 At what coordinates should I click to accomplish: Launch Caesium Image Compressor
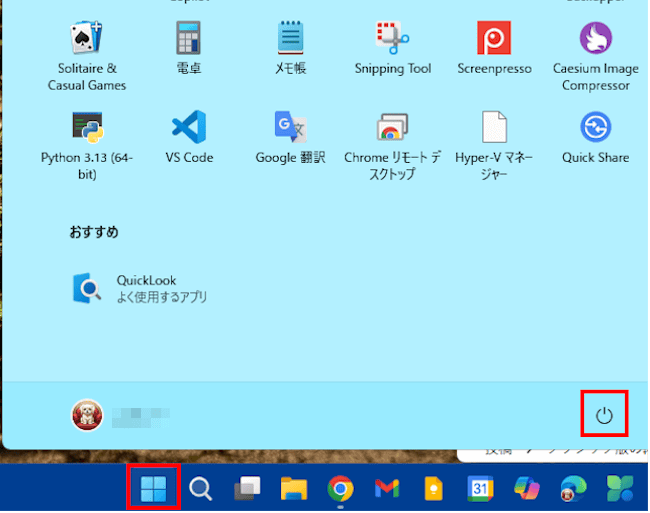pyautogui.click(x=596, y=57)
